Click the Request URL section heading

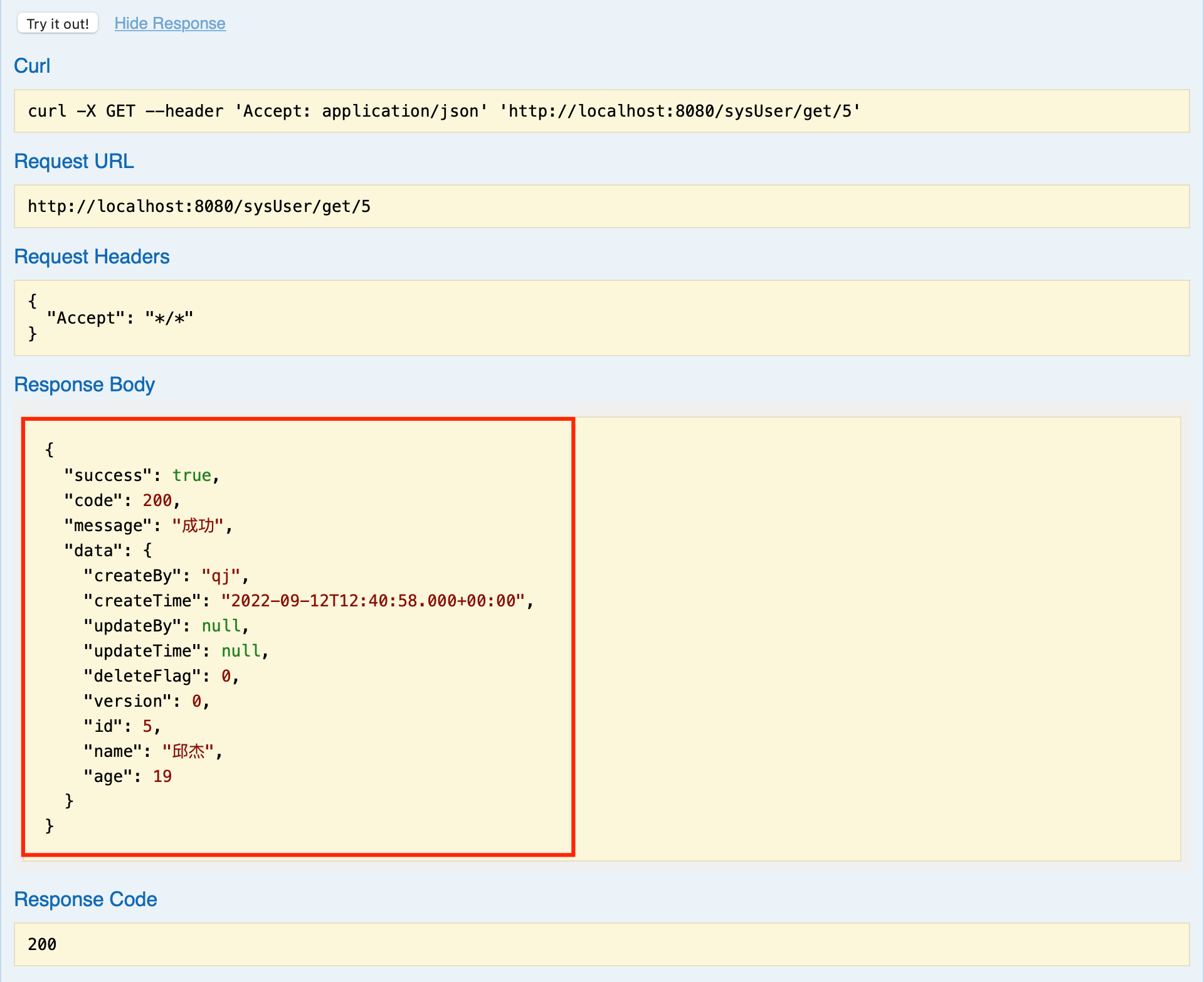tap(74, 161)
